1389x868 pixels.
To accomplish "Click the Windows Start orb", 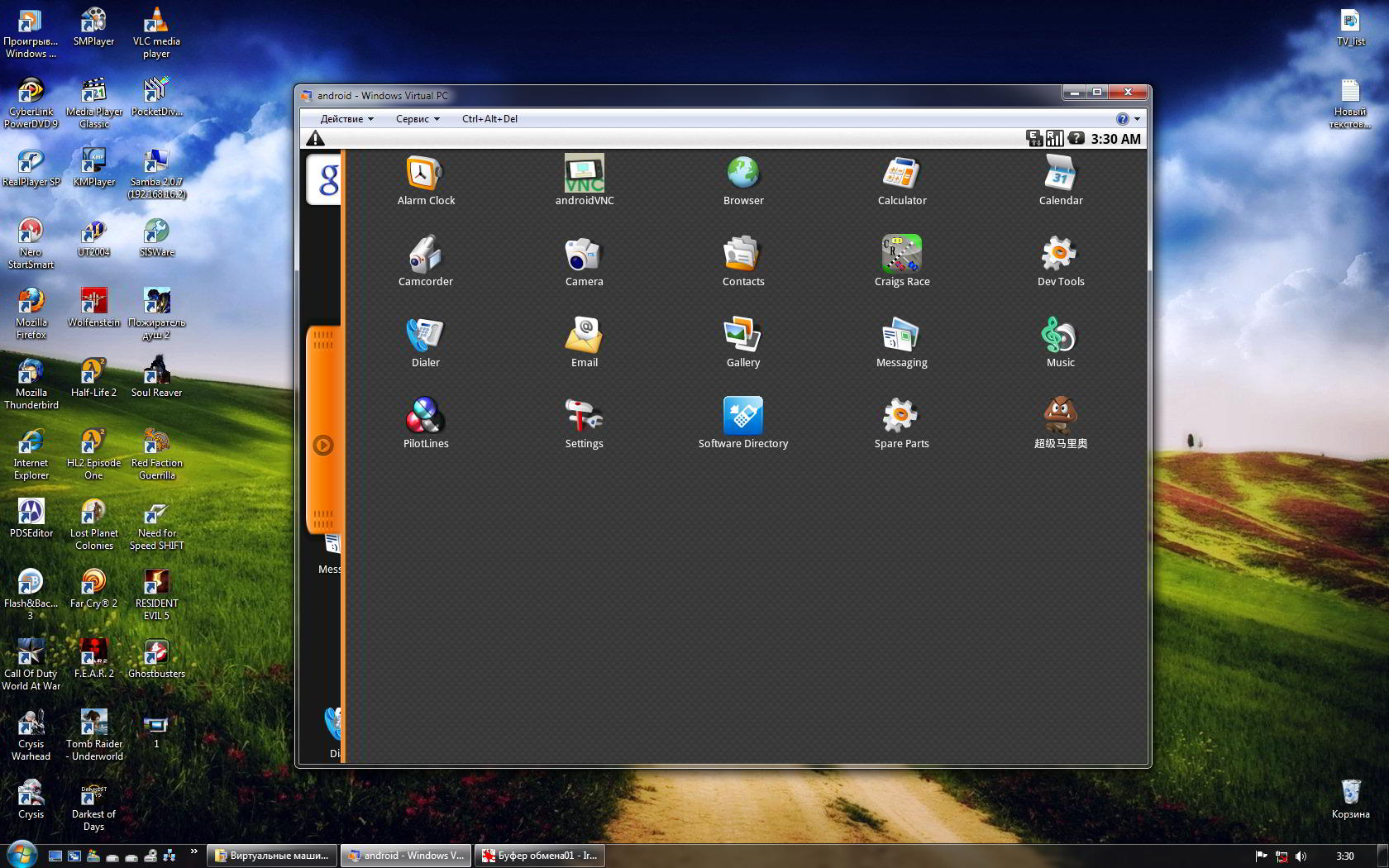I will tap(21, 855).
